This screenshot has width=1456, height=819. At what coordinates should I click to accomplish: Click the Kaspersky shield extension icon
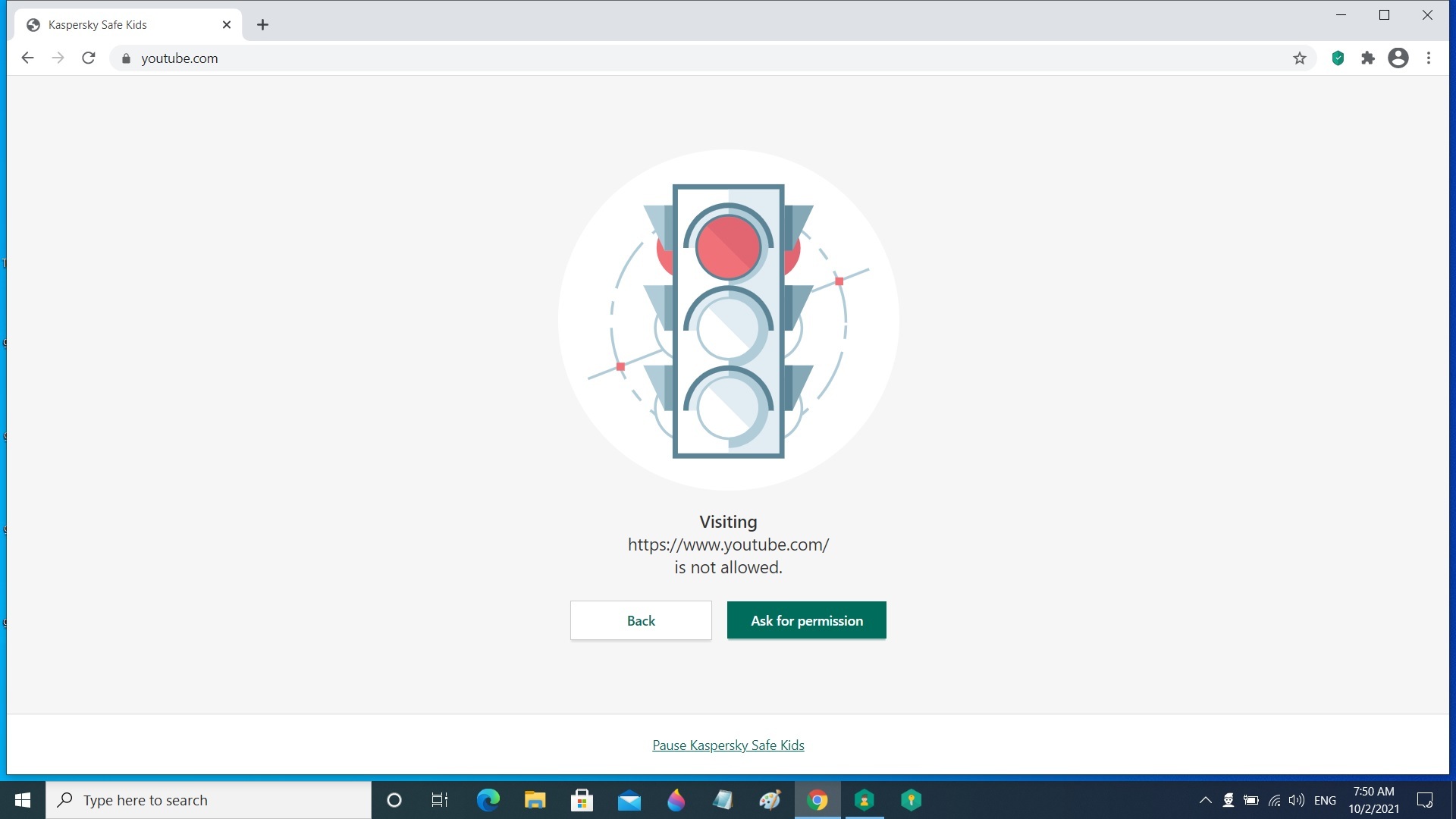[x=1338, y=58]
